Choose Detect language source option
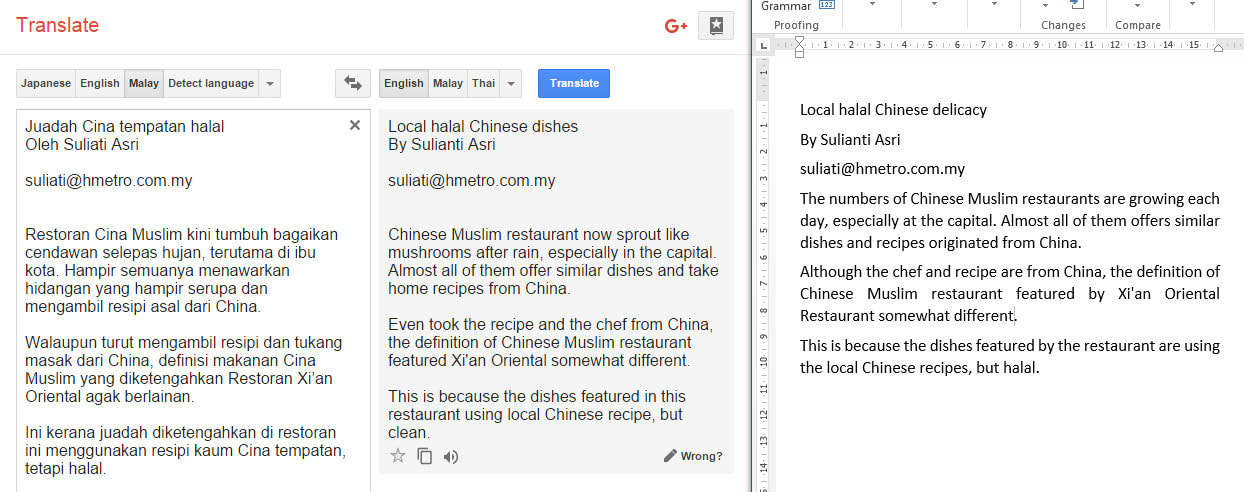1244x492 pixels. tap(211, 83)
